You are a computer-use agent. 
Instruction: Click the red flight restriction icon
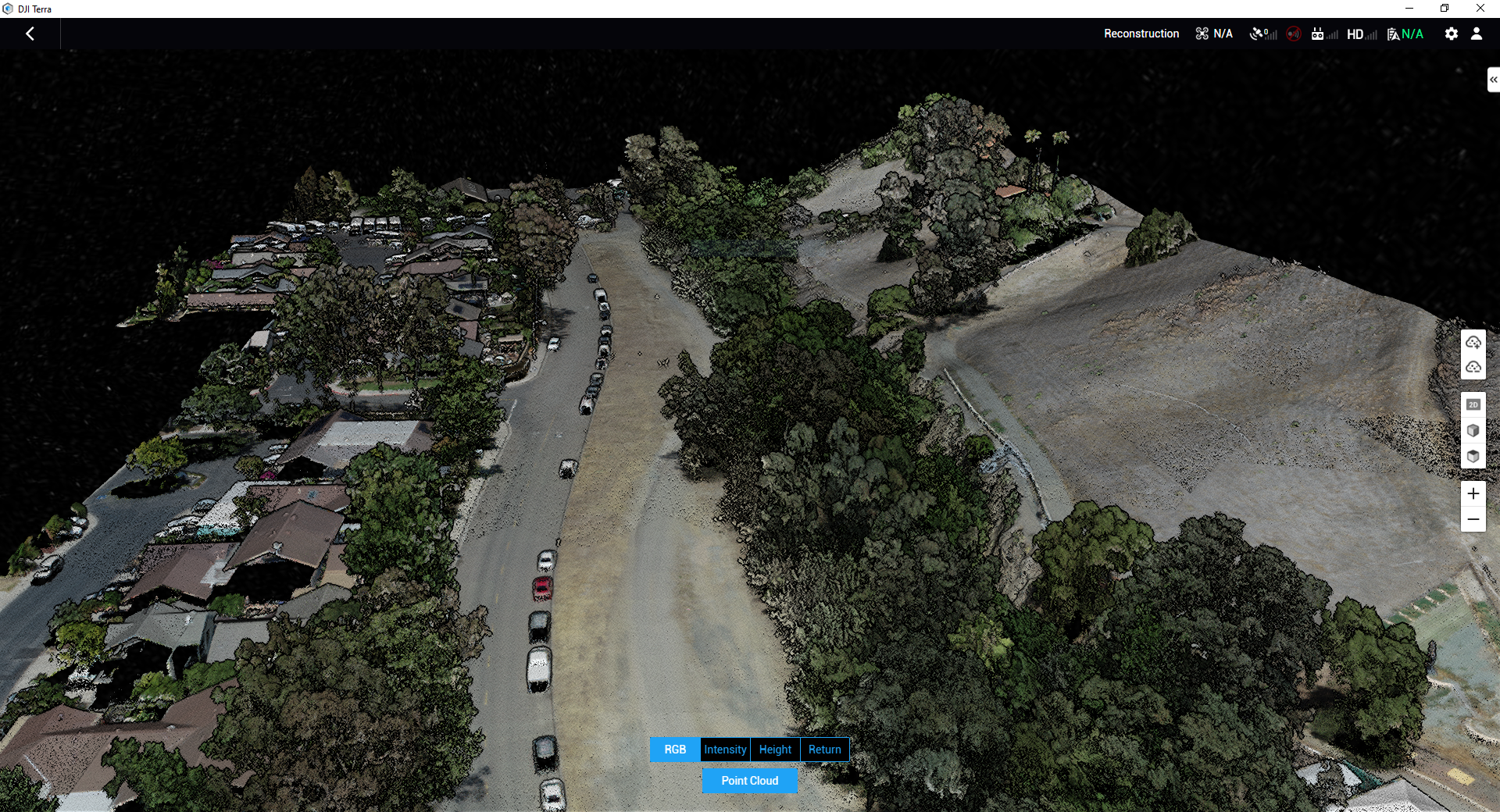pyautogui.click(x=1294, y=34)
